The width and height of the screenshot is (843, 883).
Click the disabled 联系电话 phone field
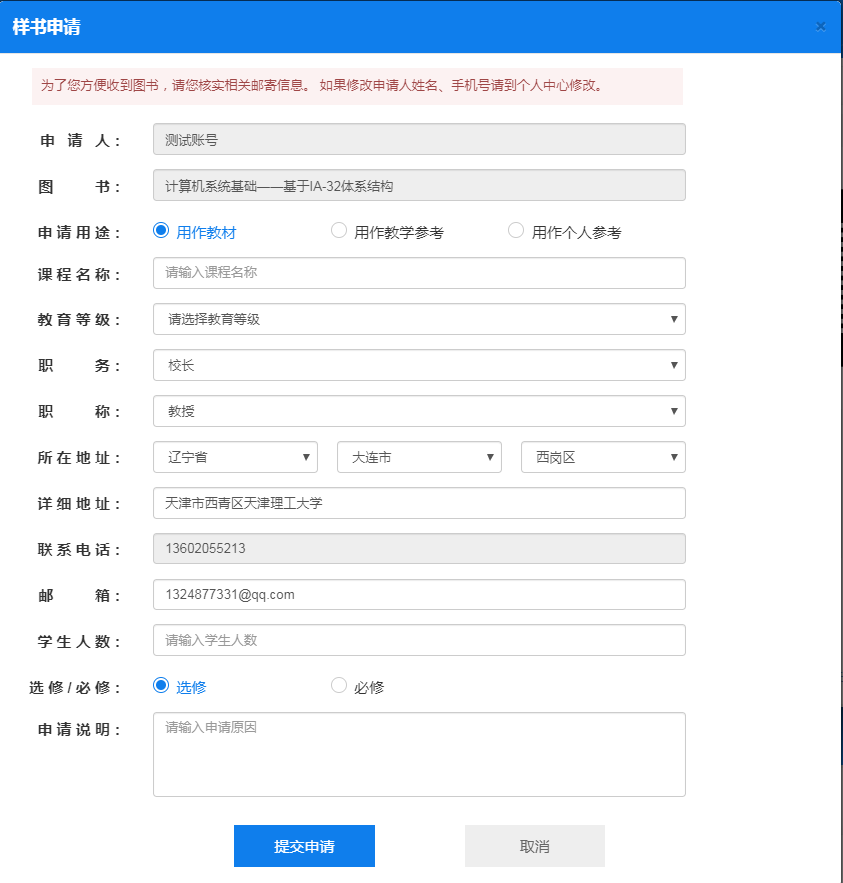point(419,549)
